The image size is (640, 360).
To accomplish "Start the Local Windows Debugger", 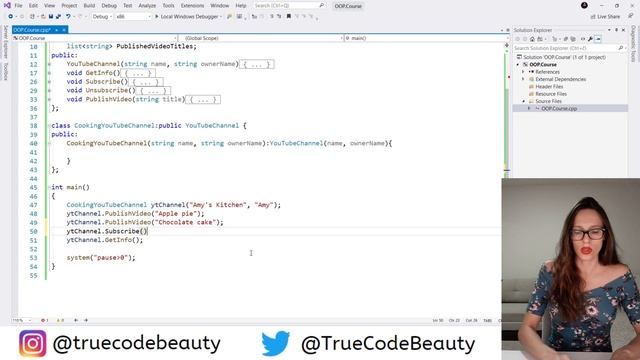I will tap(187, 17).
